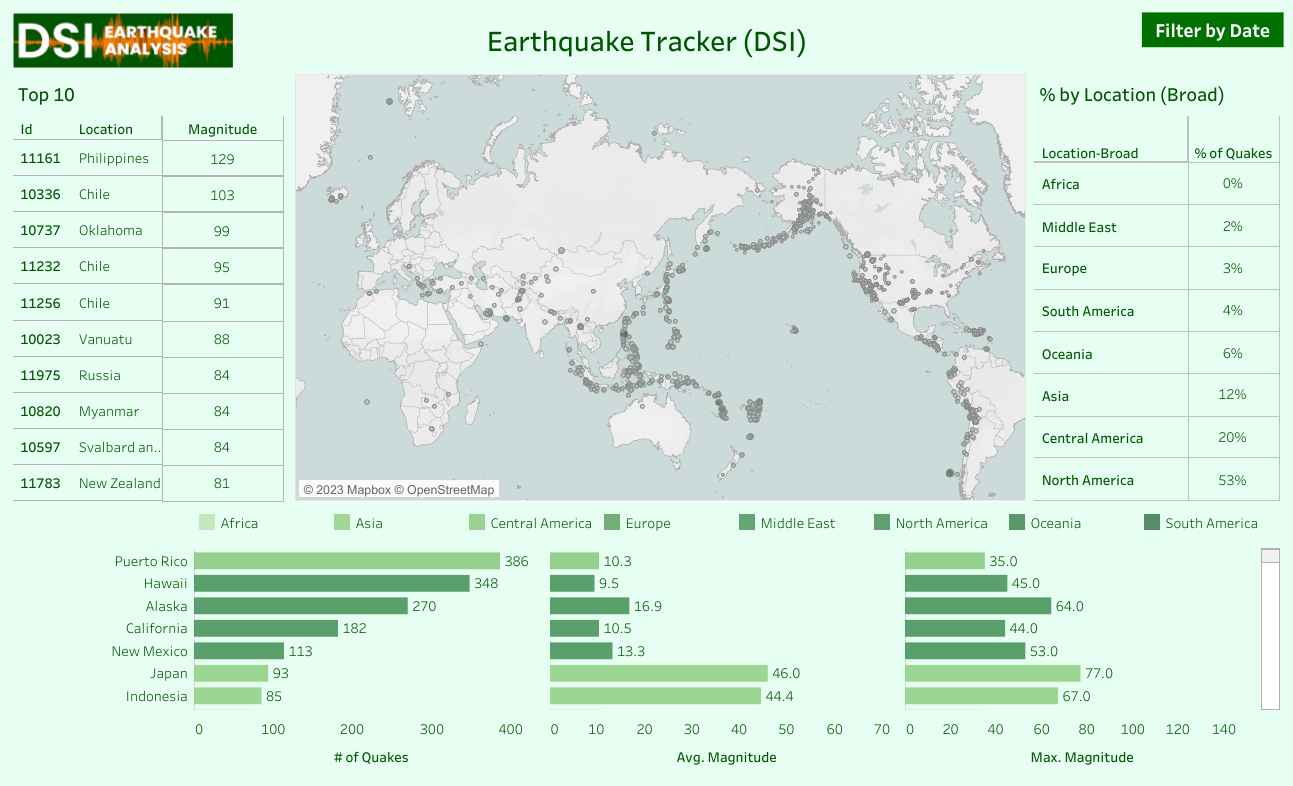This screenshot has width=1293, height=786.
Task: Click Id 10737 in the Top 10 table
Action: [40, 230]
